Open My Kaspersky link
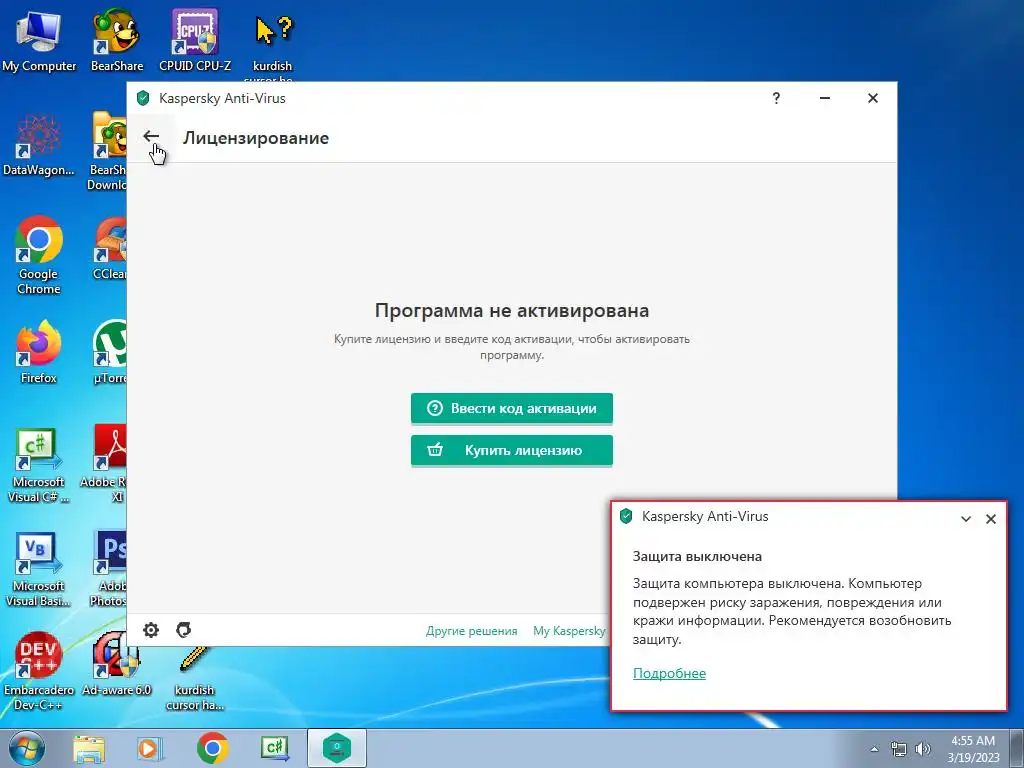The width and height of the screenshot is (1024, 768). pos(569,631)
